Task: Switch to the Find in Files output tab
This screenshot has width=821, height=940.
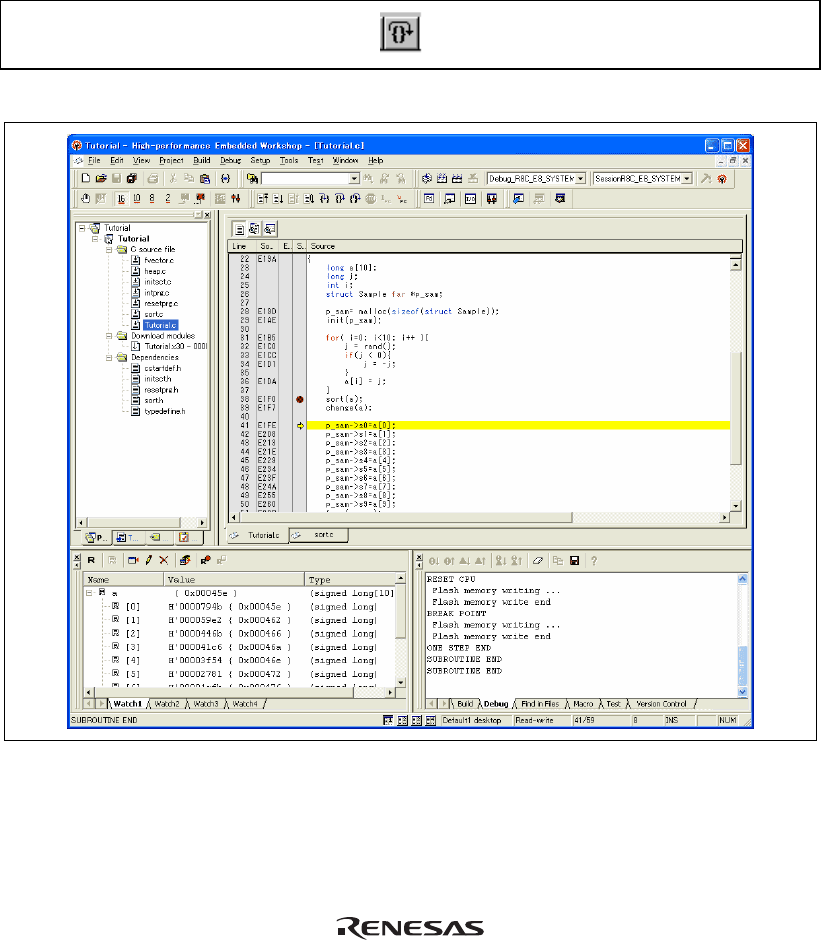Action: (x=540, y=704)
